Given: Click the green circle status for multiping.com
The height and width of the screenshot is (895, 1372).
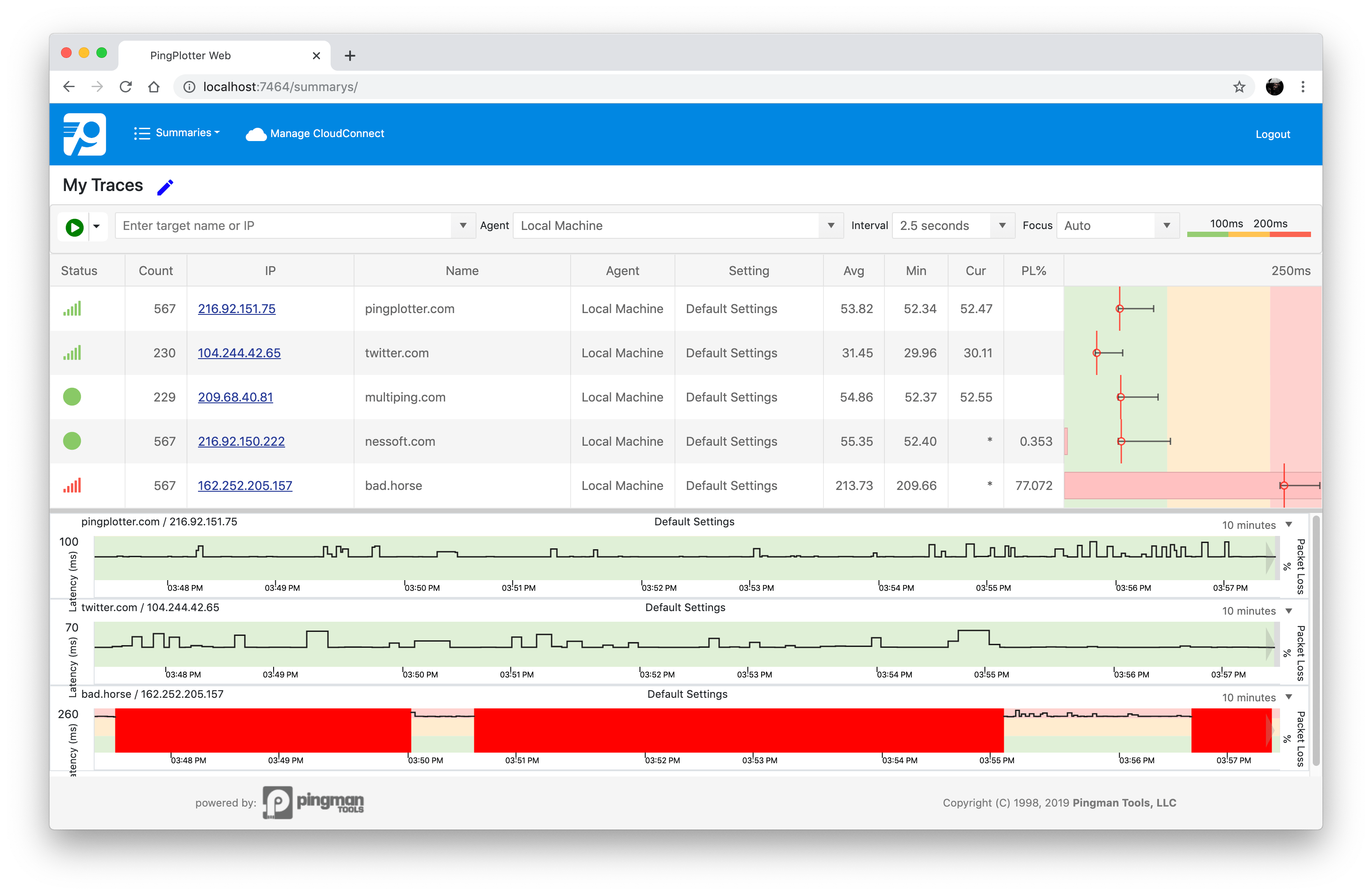Looking at the screenshot, I should tap(72, 397).
